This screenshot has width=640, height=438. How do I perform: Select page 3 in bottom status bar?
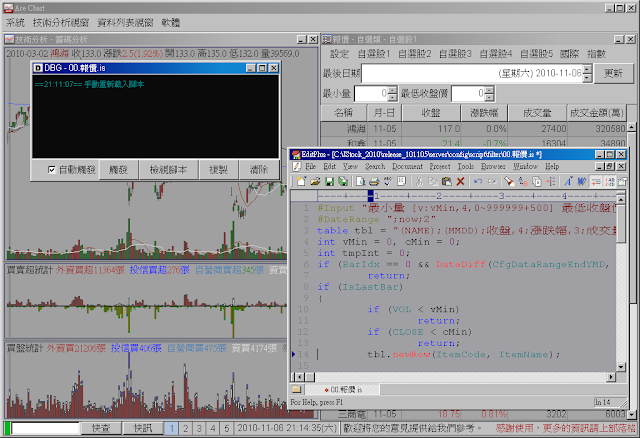pos(199,428)
